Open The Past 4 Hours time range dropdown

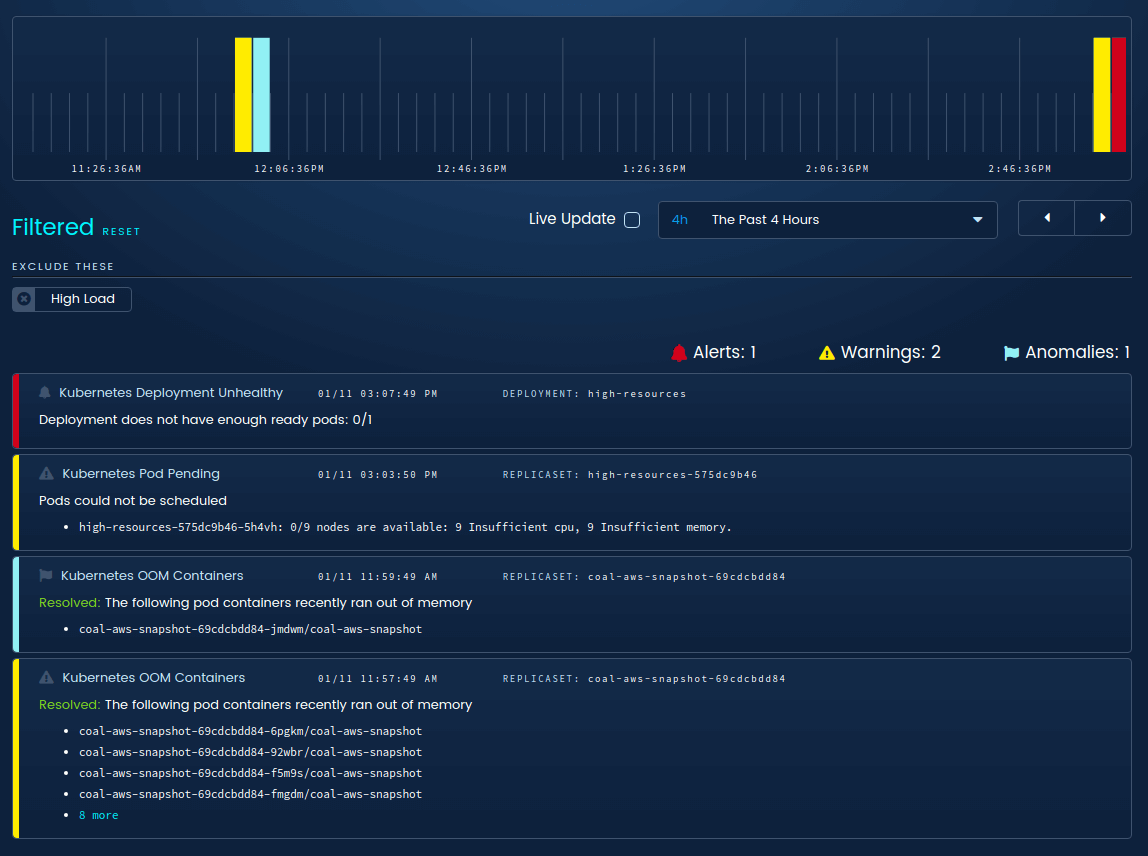(x=827, y=219)
